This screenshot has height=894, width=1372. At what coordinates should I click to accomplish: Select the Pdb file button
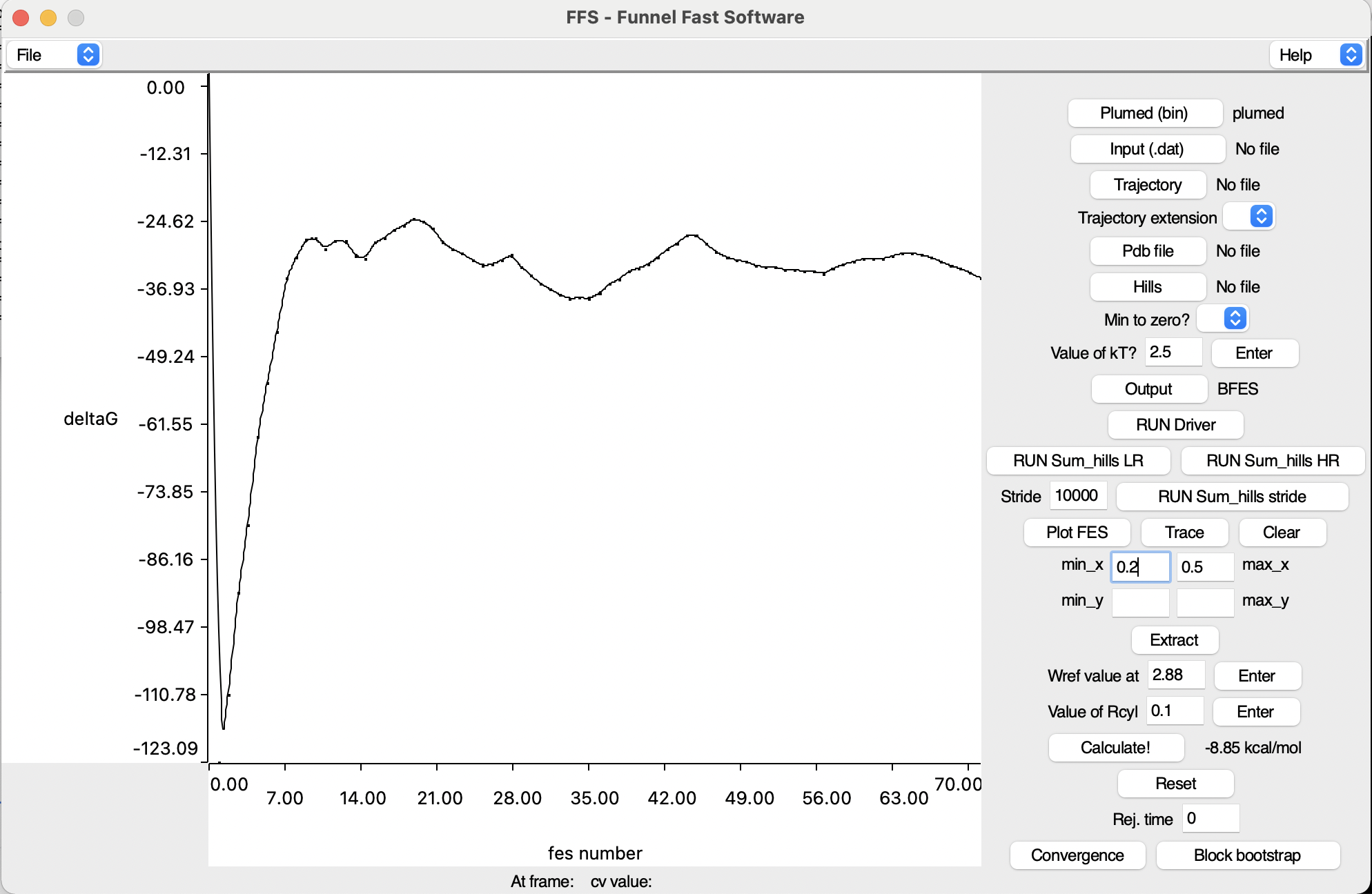1147,251
